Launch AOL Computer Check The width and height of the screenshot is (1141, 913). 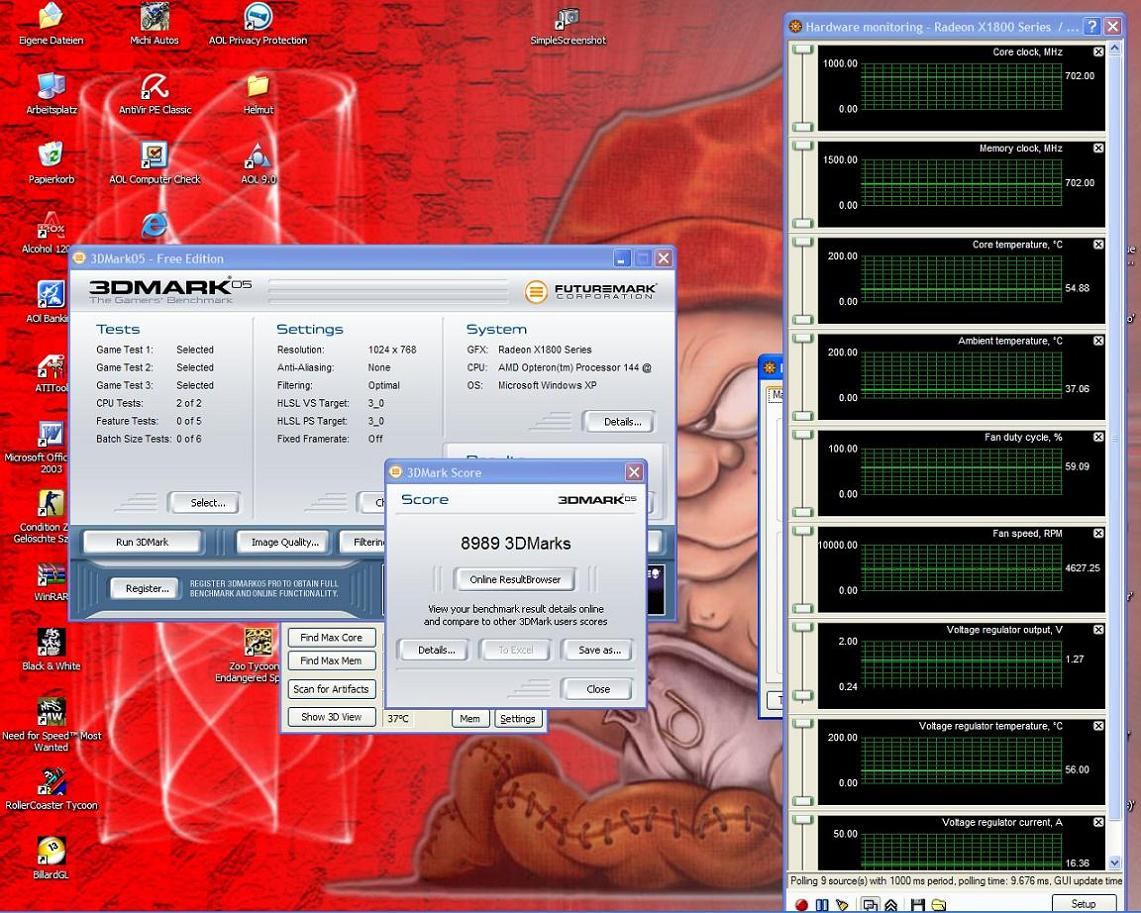pyautogui.click(x=154, y=164)
